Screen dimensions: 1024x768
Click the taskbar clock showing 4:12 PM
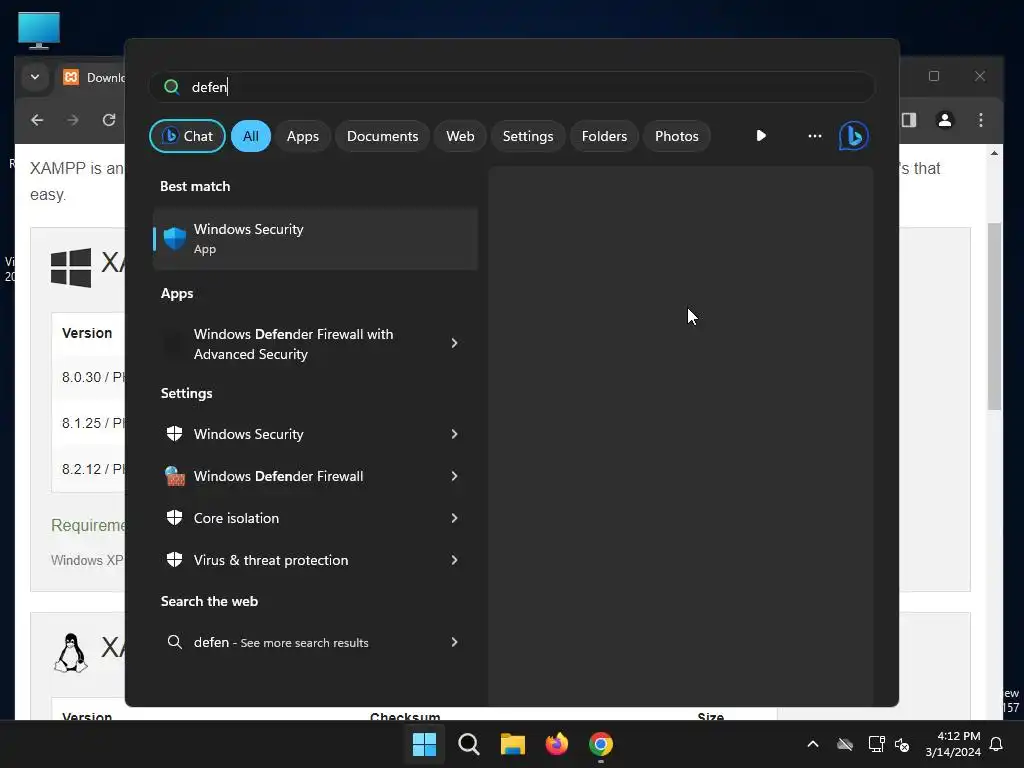pos(953,744)
